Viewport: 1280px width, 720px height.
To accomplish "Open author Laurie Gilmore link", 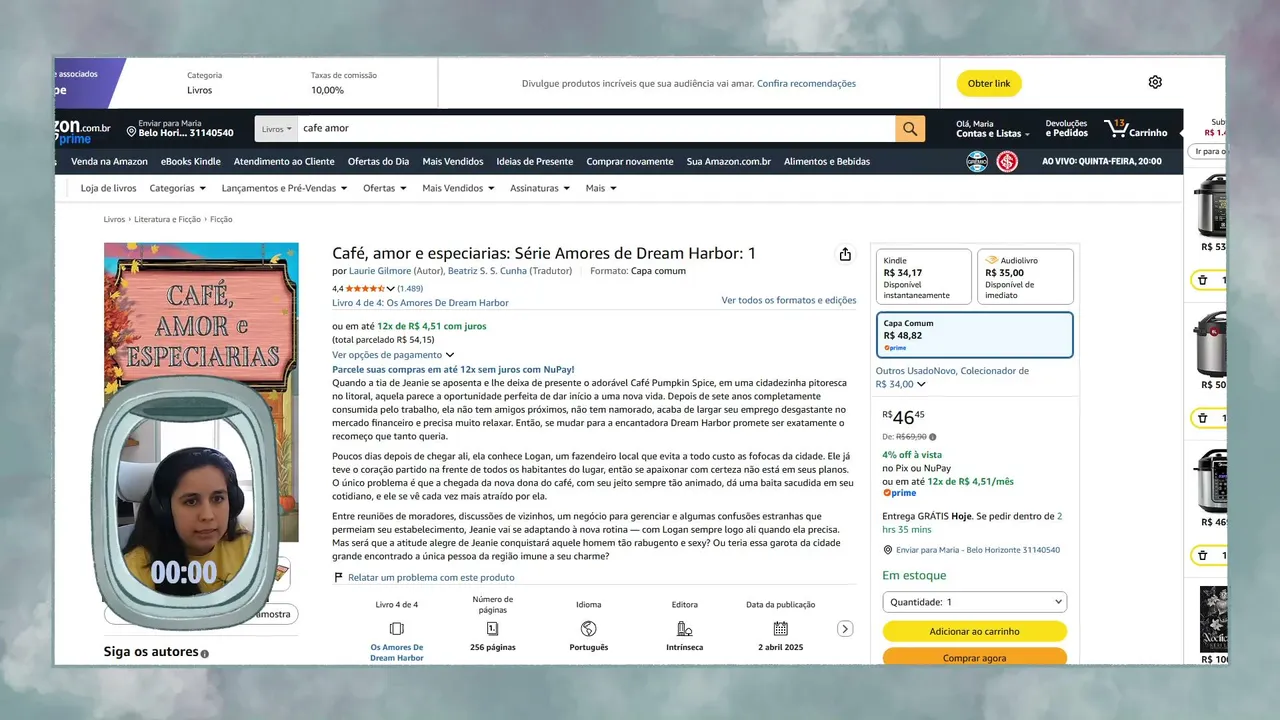I will pyautogui.click(x=380, y=271).
